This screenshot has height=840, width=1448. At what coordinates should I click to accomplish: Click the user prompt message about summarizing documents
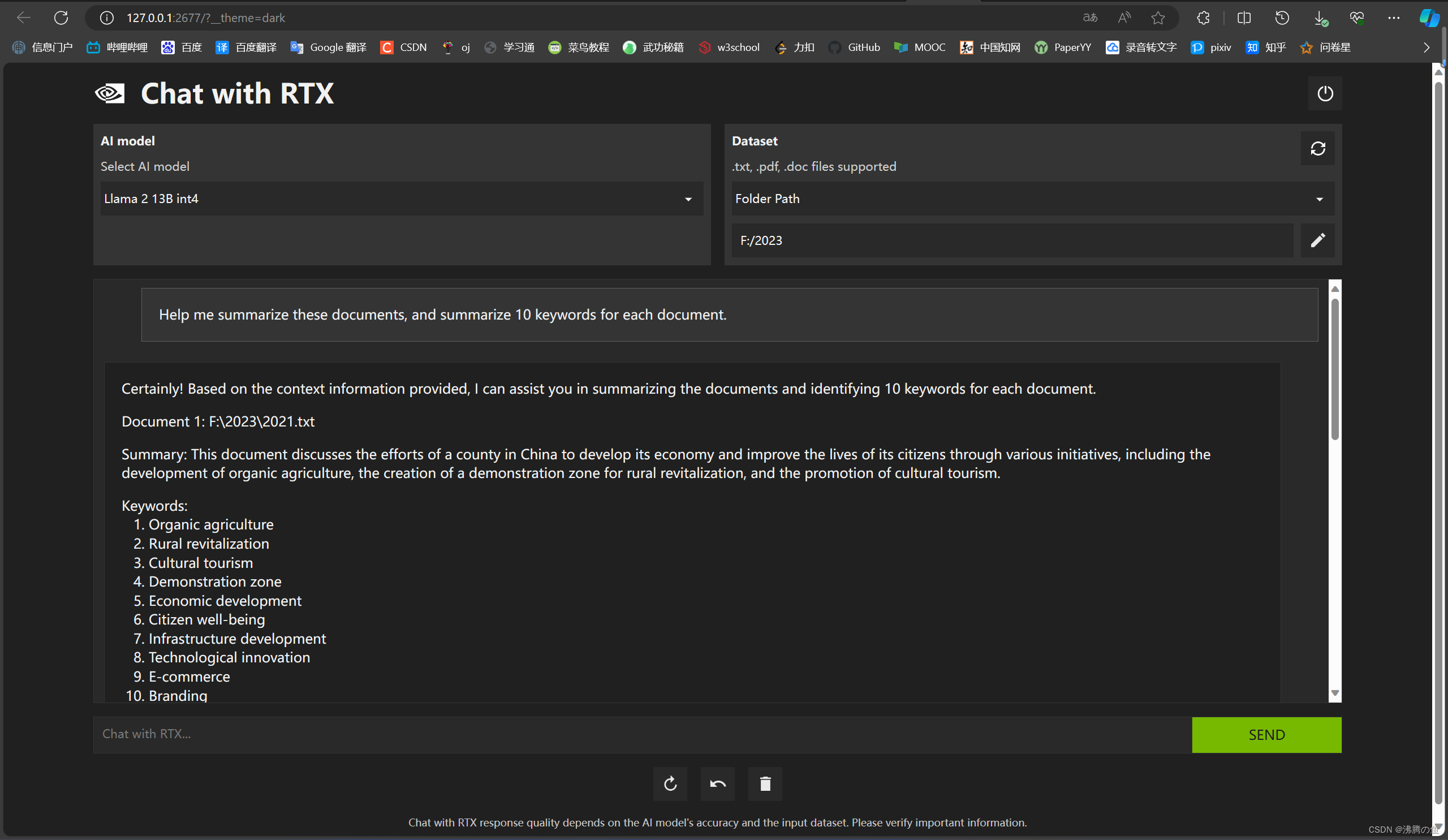click(x=729, y=315)
